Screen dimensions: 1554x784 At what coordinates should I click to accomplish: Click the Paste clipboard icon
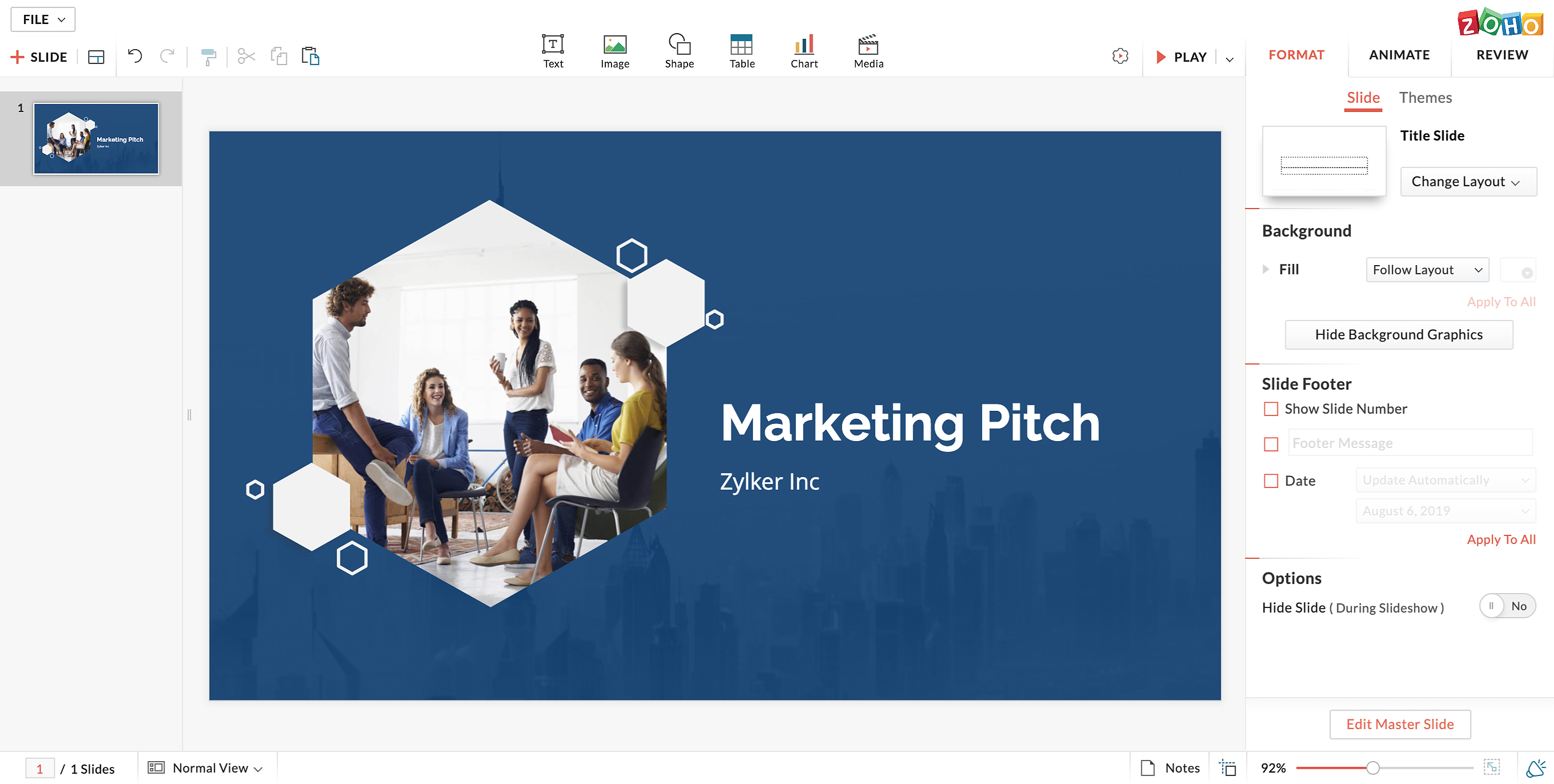310,57
